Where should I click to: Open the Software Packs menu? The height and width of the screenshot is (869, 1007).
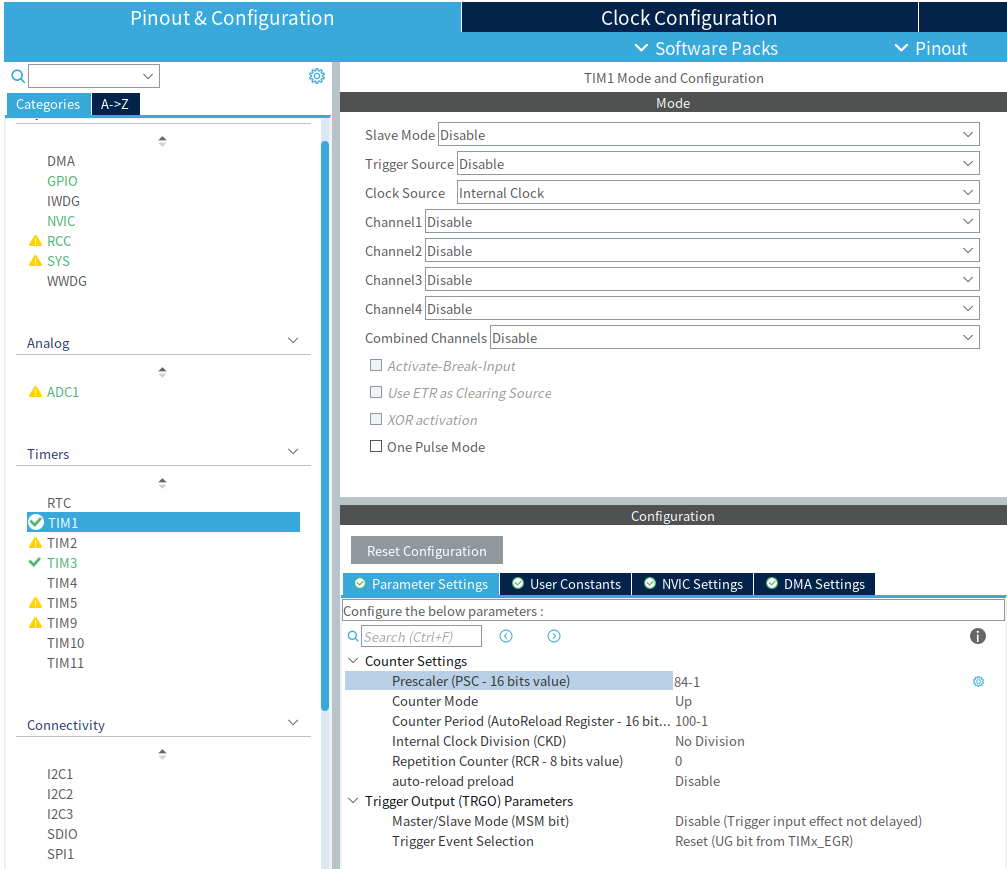(706, 48)
